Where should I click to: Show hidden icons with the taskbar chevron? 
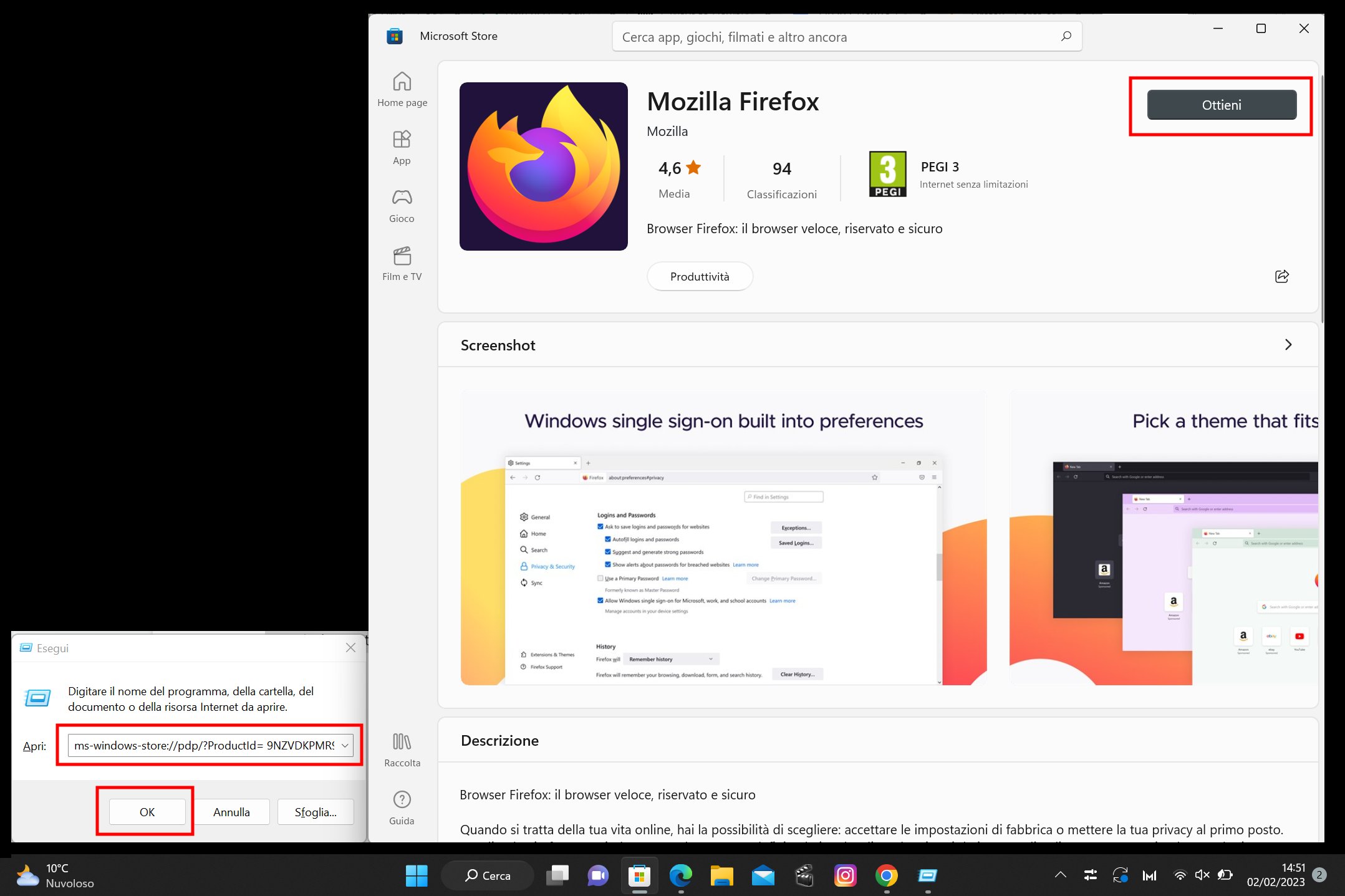pyautogui.click(x=1060, y=875)
